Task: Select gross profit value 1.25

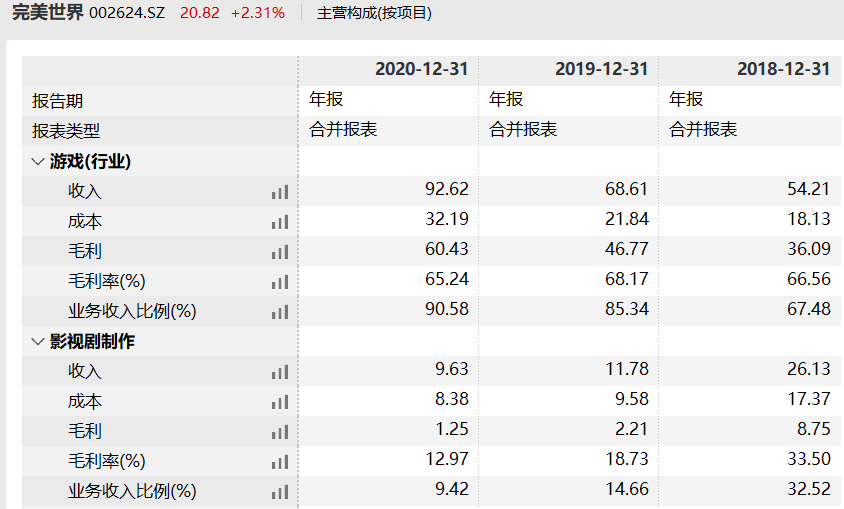Action: [452, 429]
